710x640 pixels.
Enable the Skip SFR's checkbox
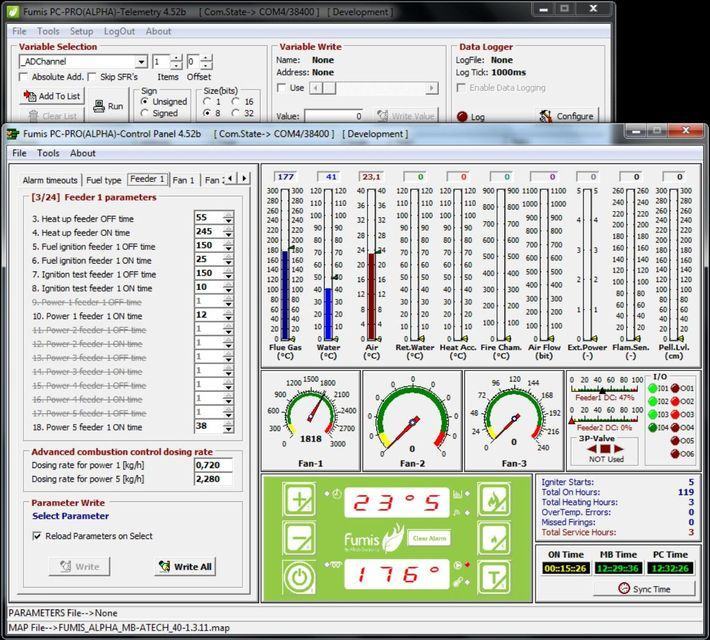pyautogui.click(x=92, y=77)
